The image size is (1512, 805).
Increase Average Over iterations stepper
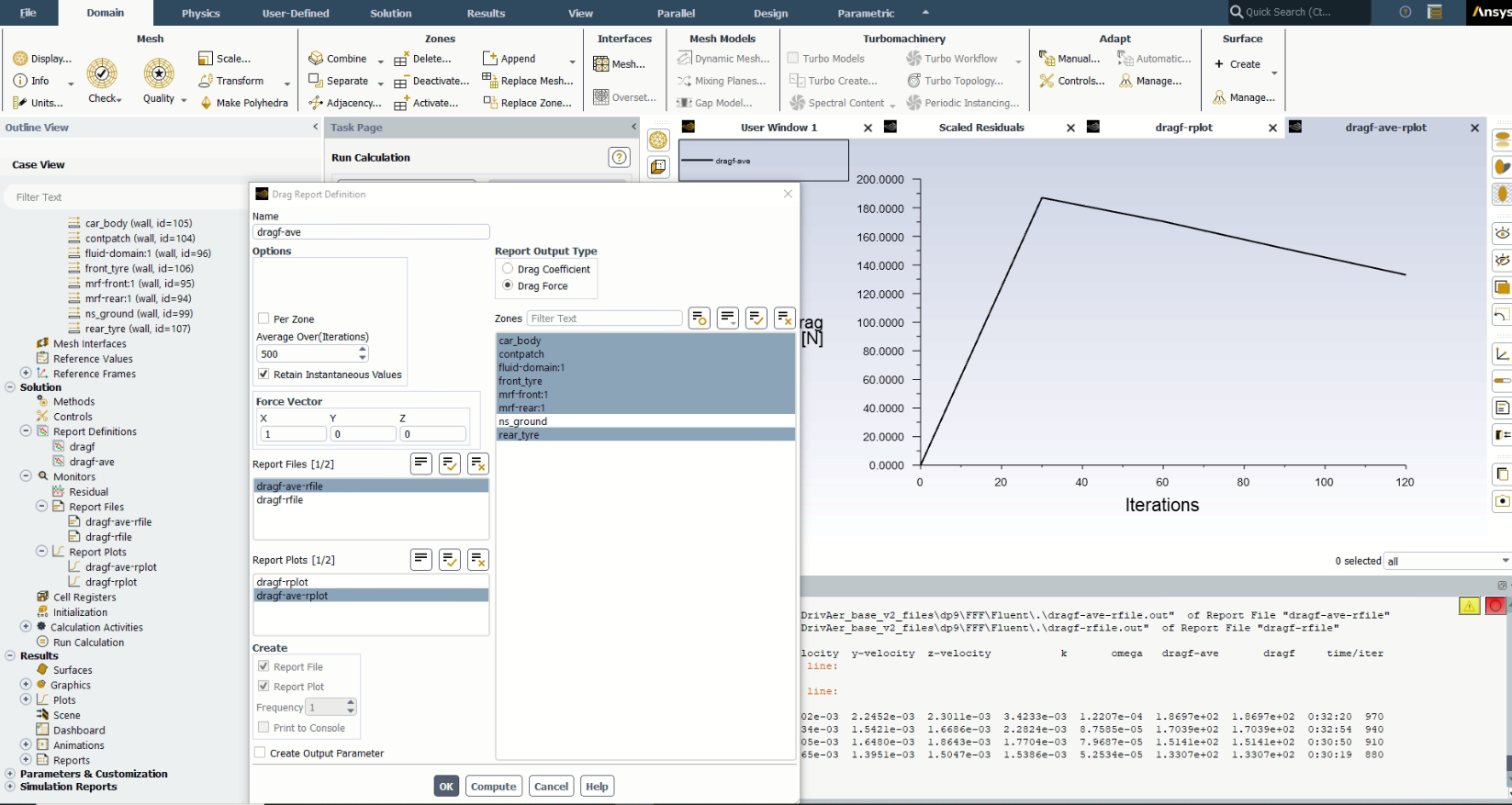pyautogui.click(x=363, y=350)
